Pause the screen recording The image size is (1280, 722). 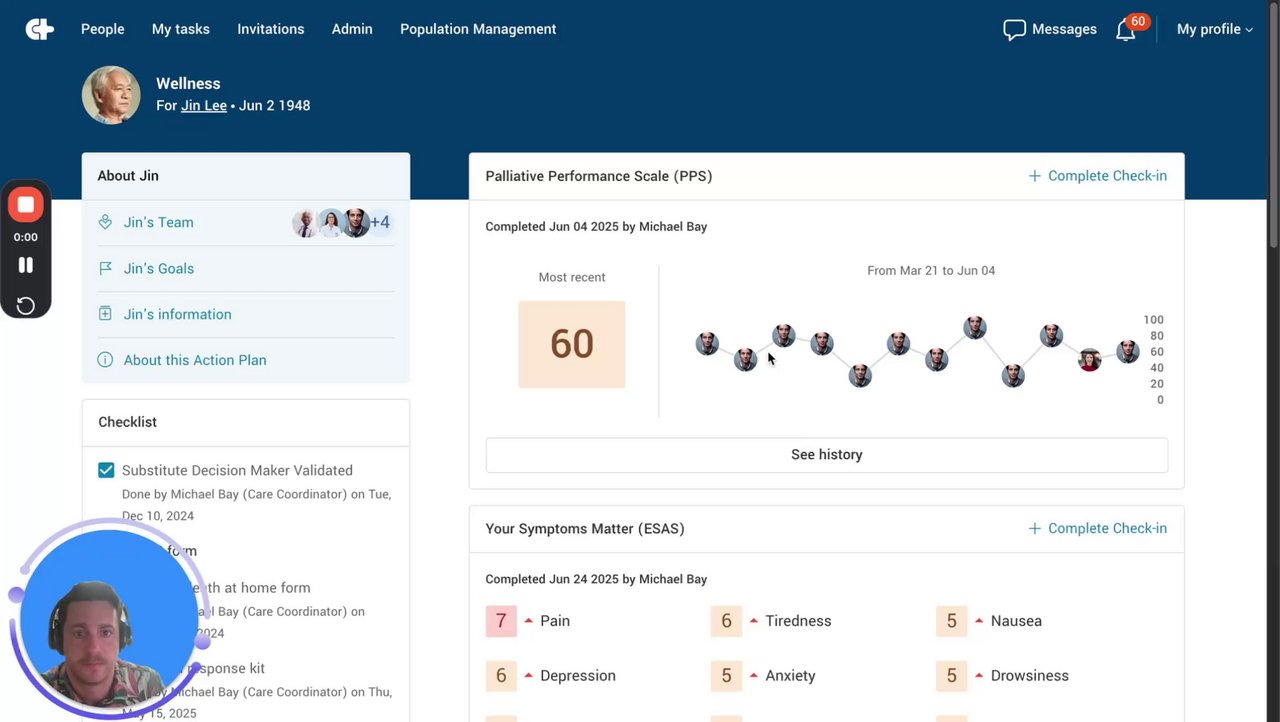tap(26, 265)
